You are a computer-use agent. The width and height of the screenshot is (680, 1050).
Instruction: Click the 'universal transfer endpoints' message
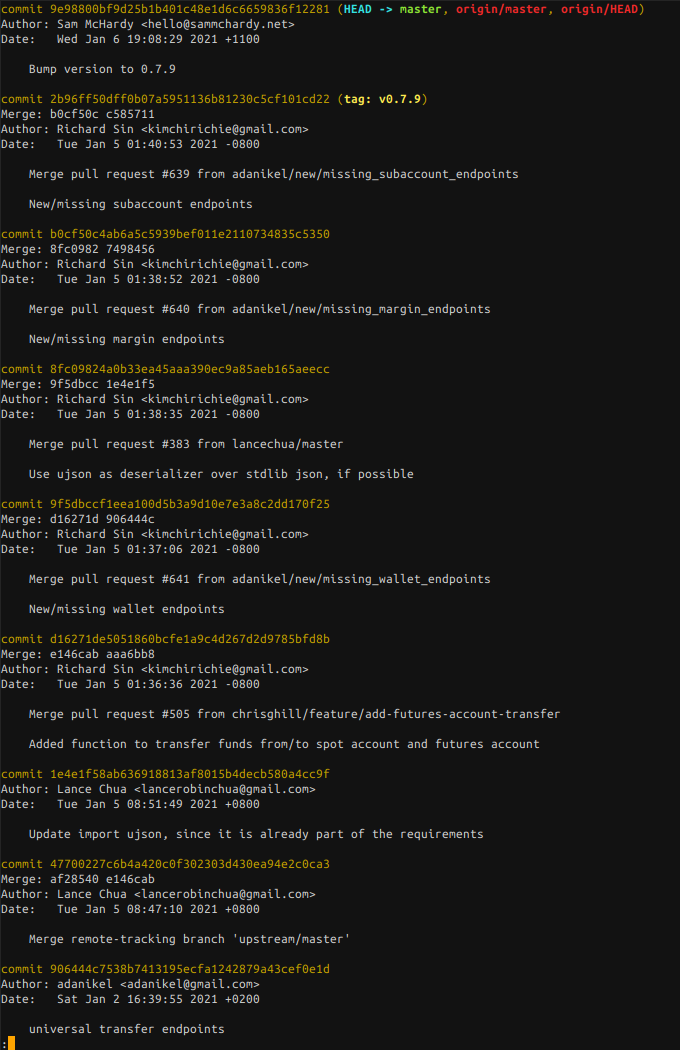pyautogui.click(x=127, y=1029)
